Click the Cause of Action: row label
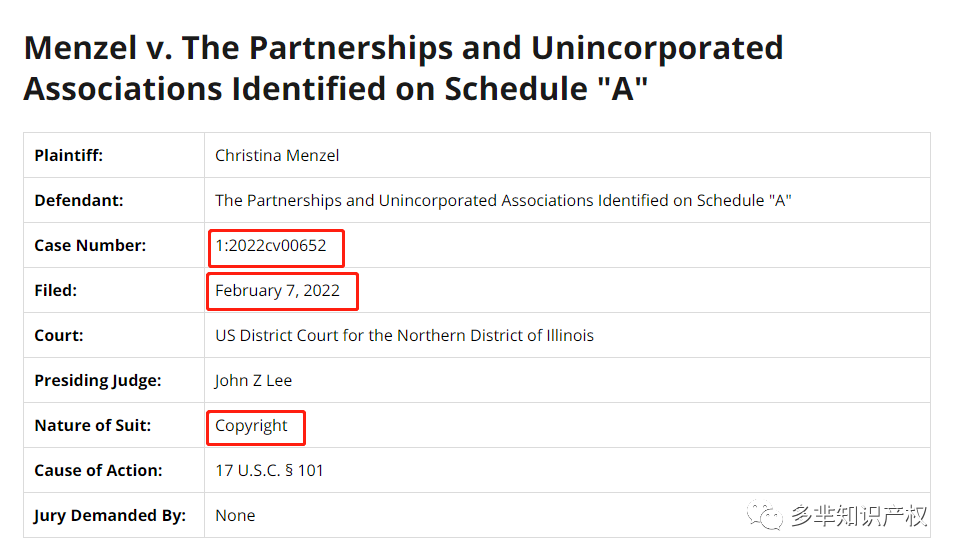Image resolution: width=958 pixels, height=557 pixels. (x=98, y=470)
